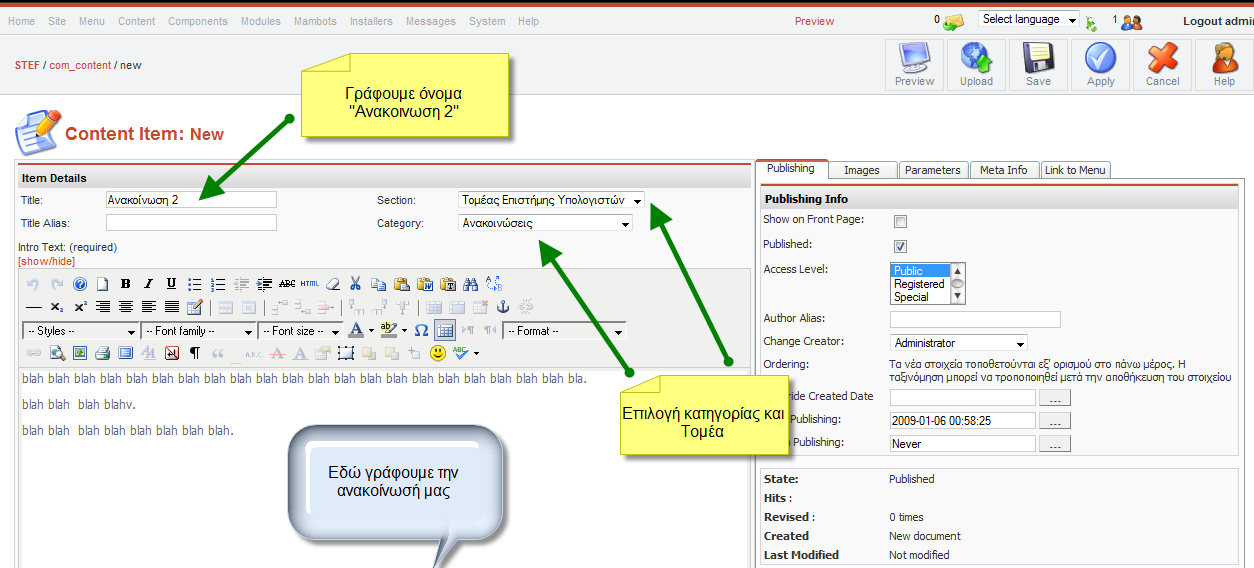
Task: Click the New Document icon in editor
Action: [x=102, y=284]
